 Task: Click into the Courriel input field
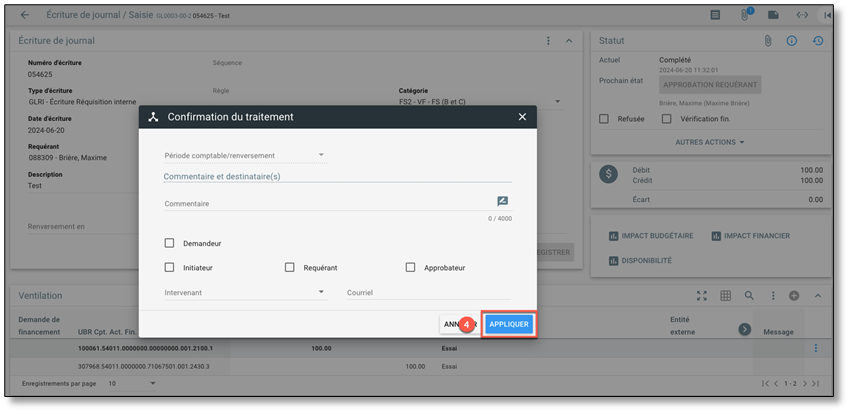pyautogui.click(x=428, y=293)
